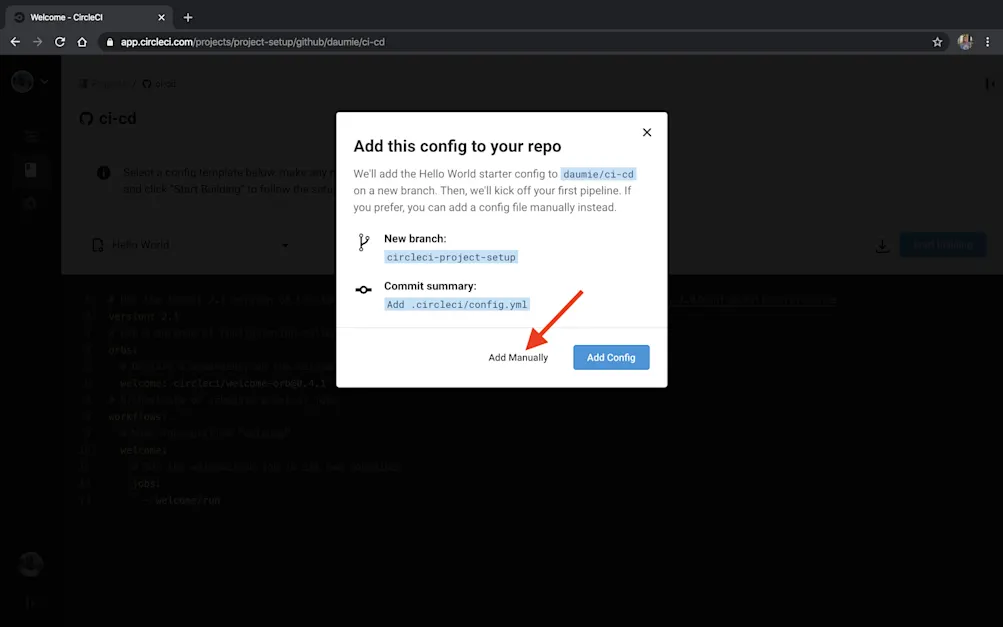Image resolution: width=1003 pixels, height=627 pixels.
Task: Click the download config icon
Action: [882, 245]
